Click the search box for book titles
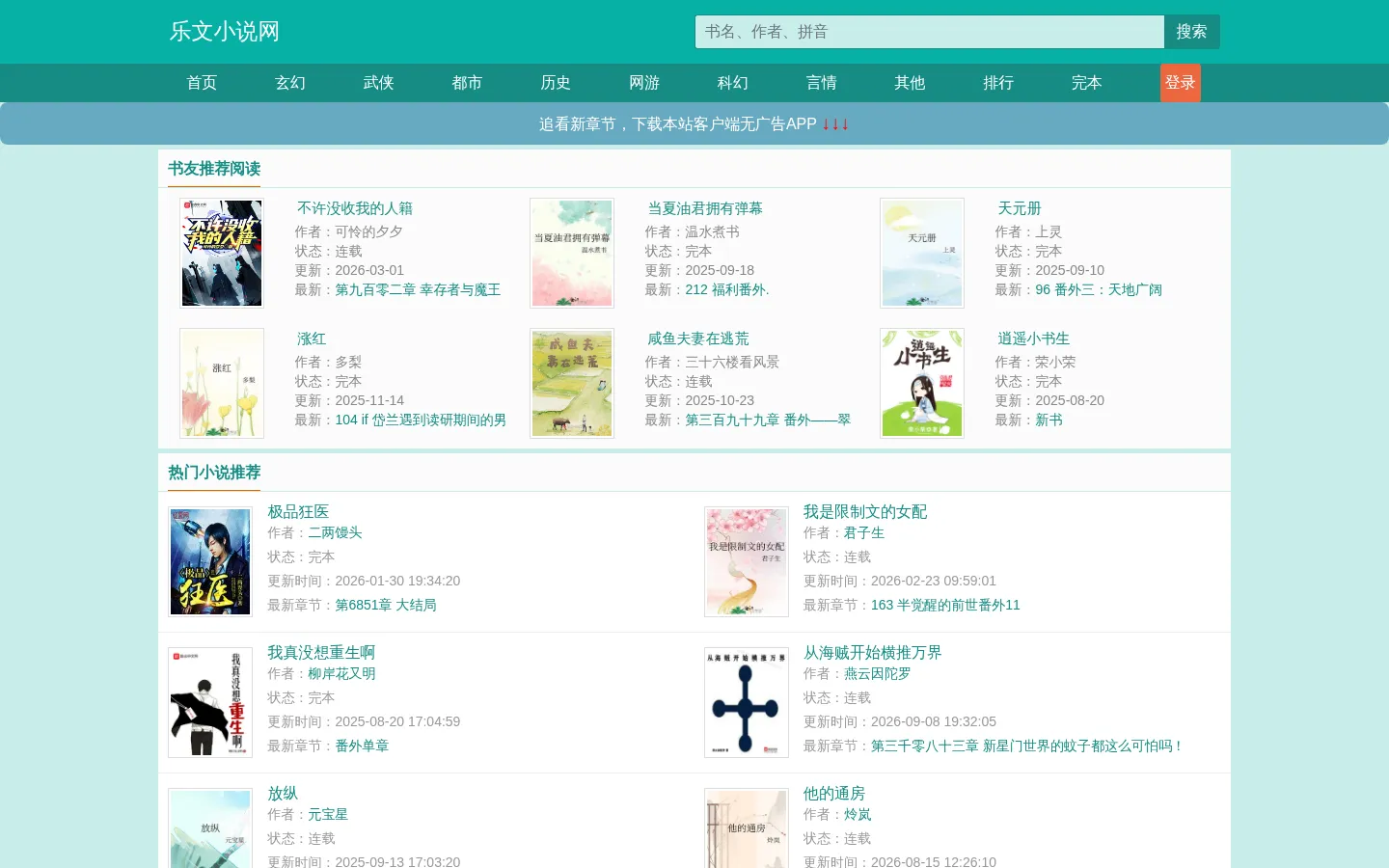The height and width of the screenshot is (868, 1389). click(x=930, y=32)
